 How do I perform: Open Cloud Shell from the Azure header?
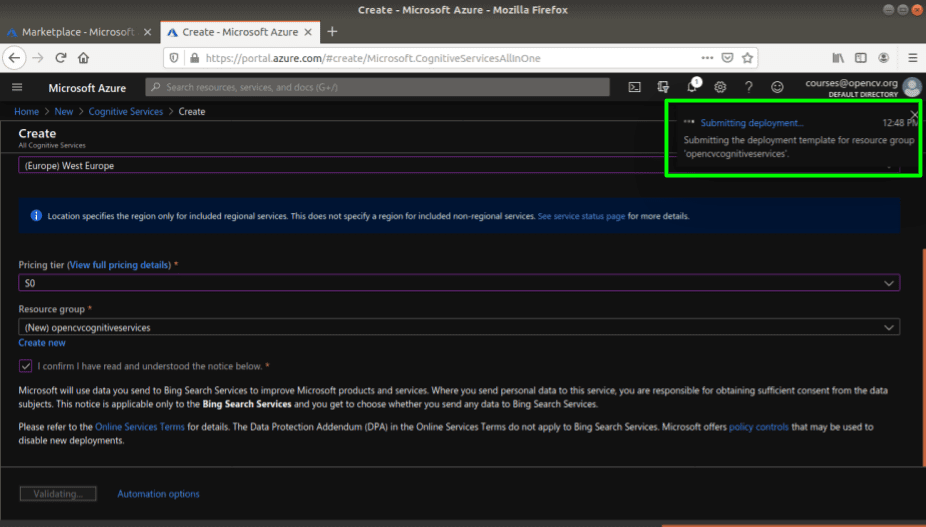coord(634,87)
